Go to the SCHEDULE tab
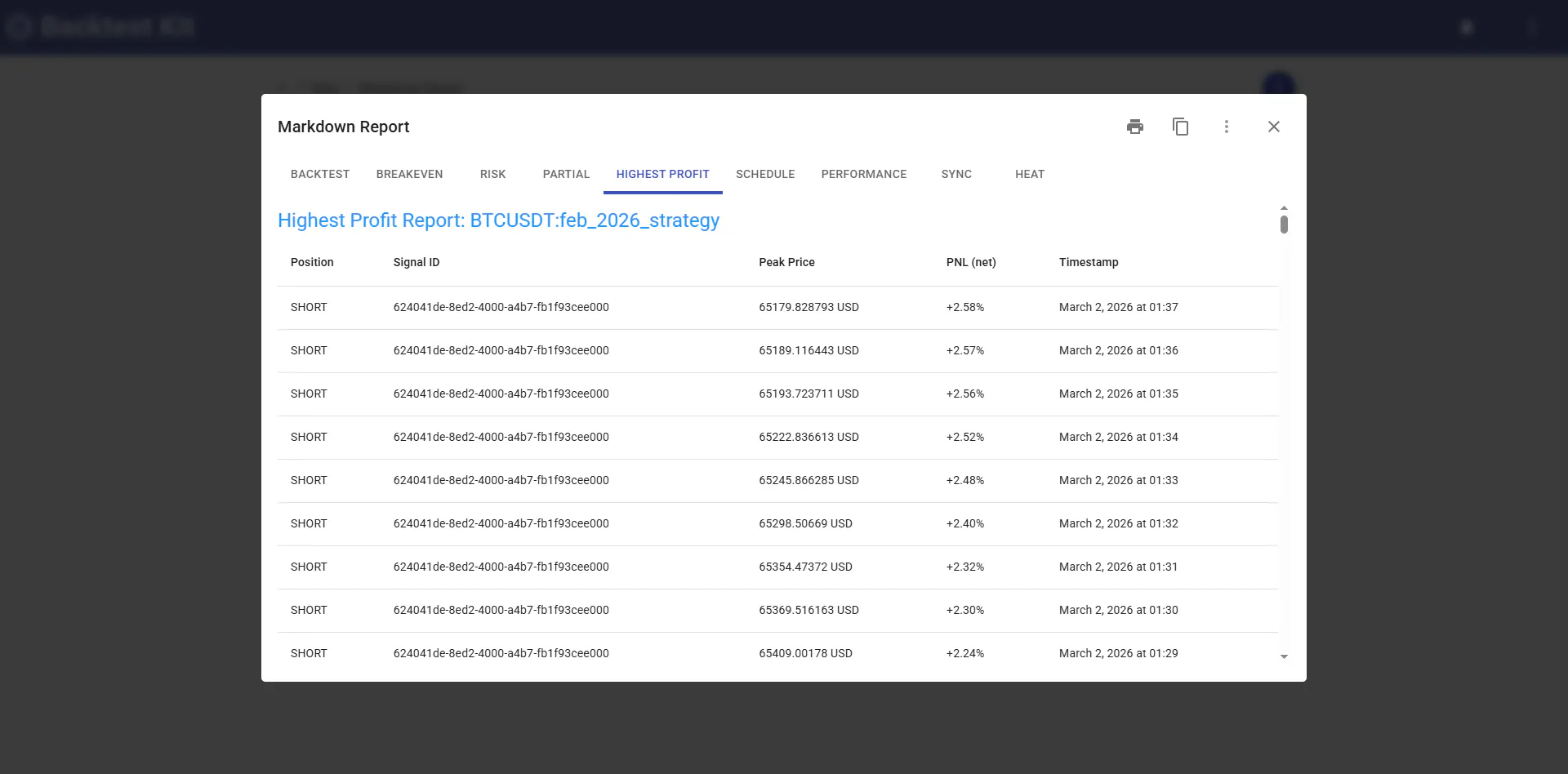The width and height of the screenshot is (1568, 774). pos(765,174)
